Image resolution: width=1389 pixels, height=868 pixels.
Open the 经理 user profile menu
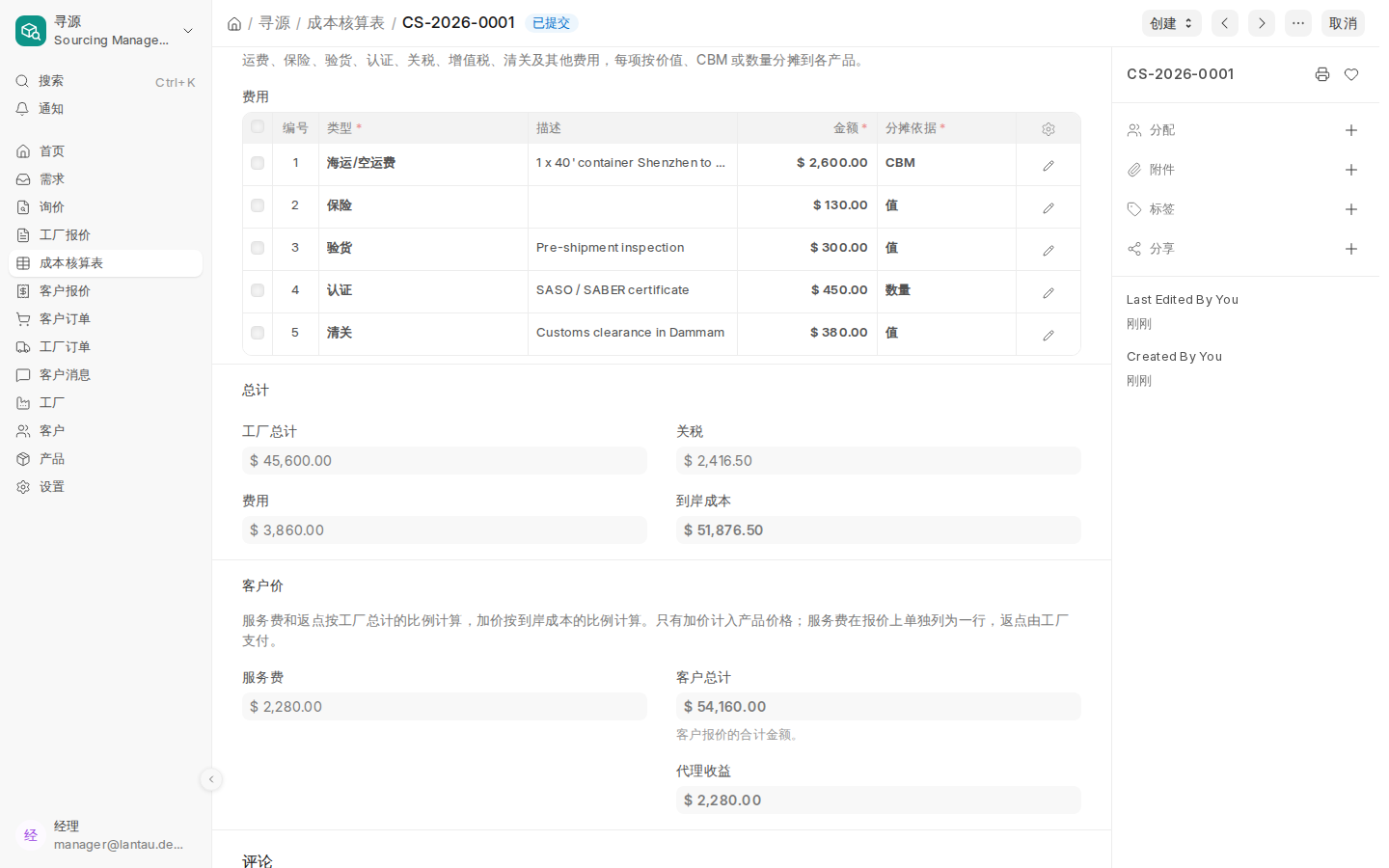106,835
